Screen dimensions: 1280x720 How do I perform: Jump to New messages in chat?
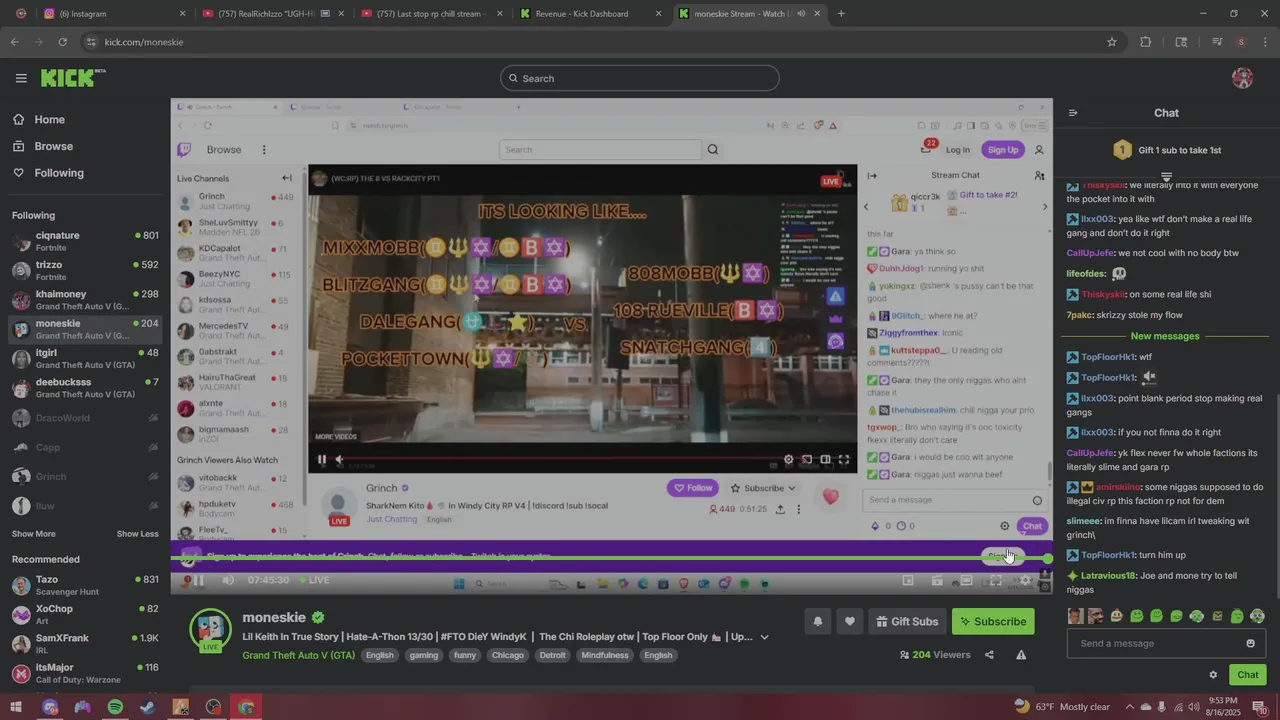1164,336
